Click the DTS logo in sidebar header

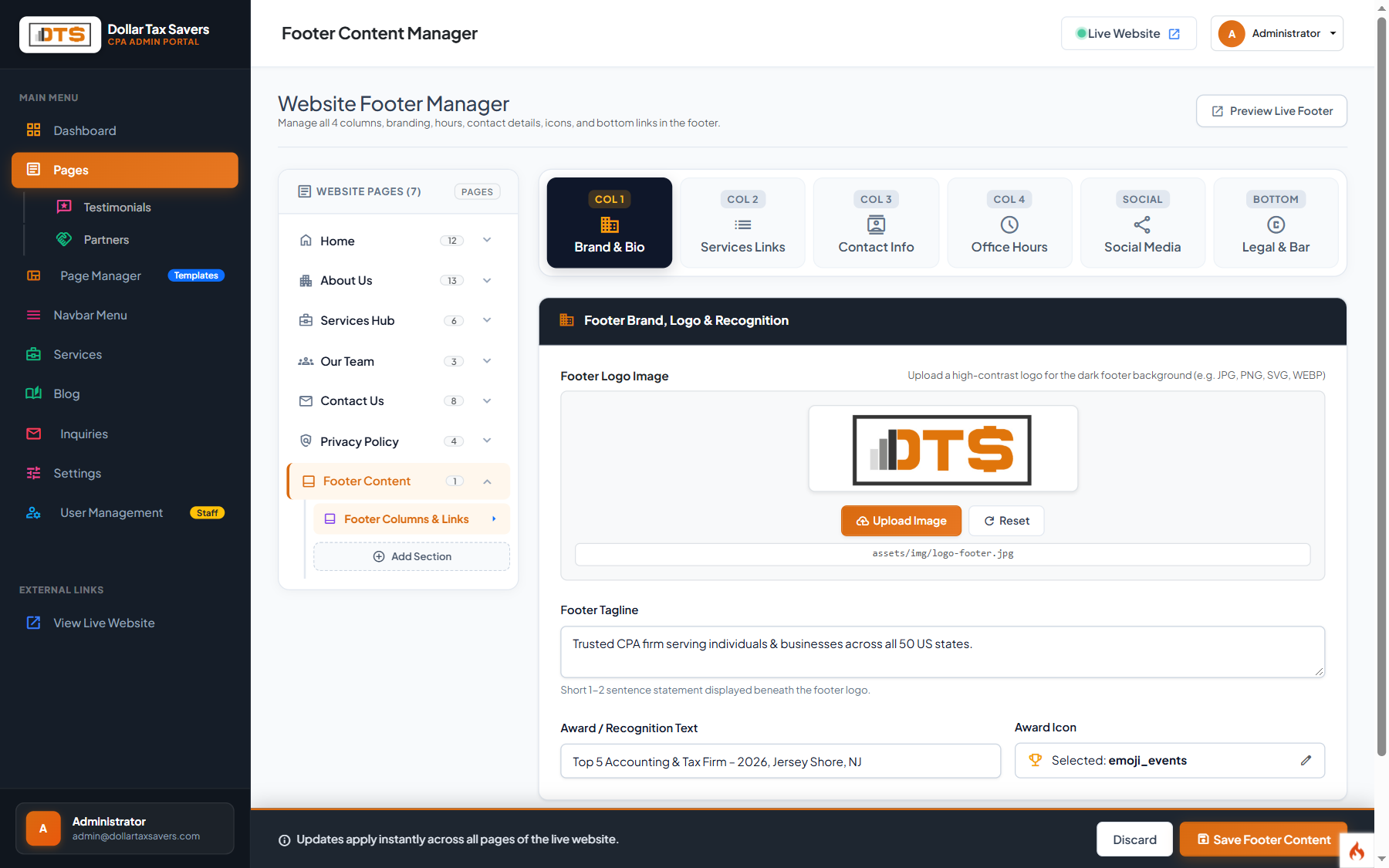click(x=60, y=35)
